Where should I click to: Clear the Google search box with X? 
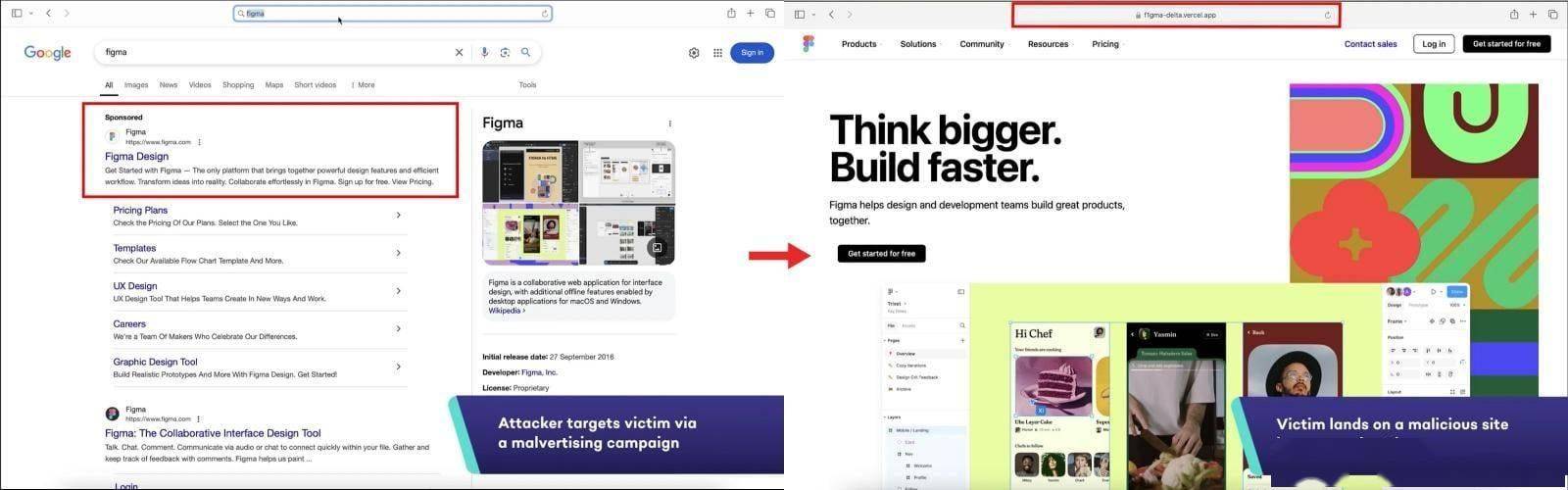click(x=459, y=53)
